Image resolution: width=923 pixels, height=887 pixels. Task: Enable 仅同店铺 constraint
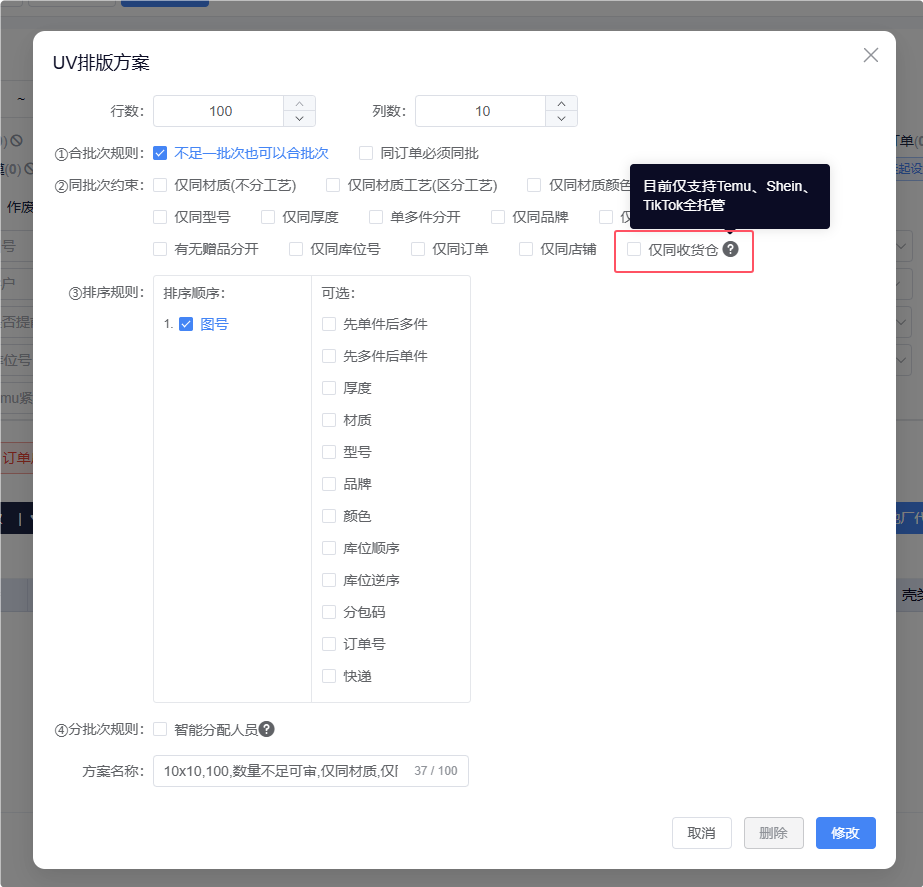click(526, 249)
